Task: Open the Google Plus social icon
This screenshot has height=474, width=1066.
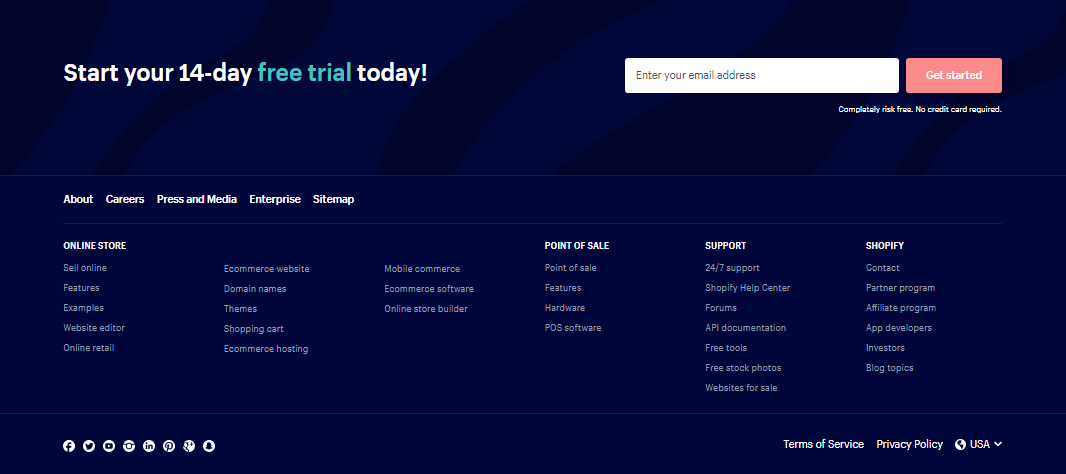Action: (189, 446)
